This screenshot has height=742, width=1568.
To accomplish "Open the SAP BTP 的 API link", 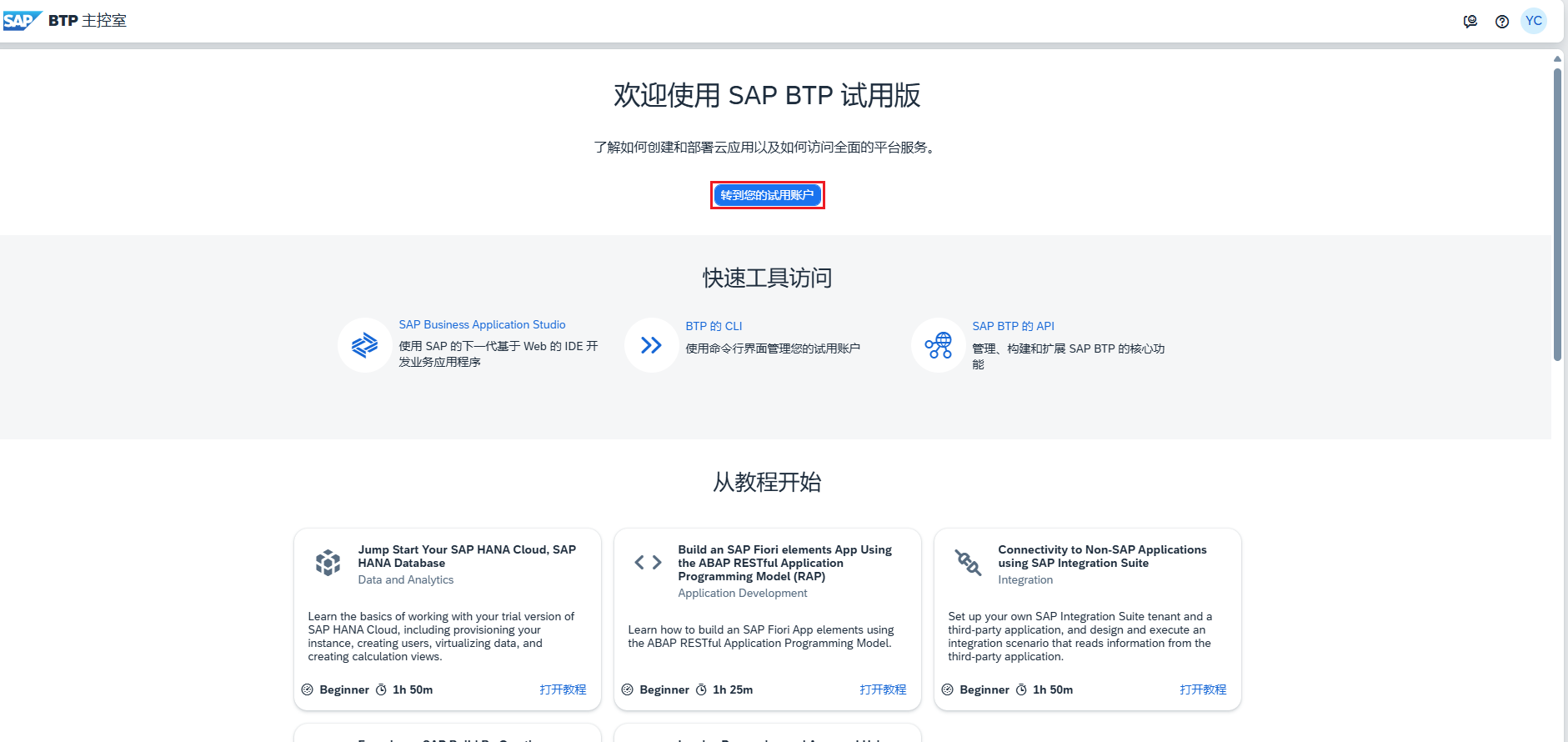I will [x=1013, y=326].
